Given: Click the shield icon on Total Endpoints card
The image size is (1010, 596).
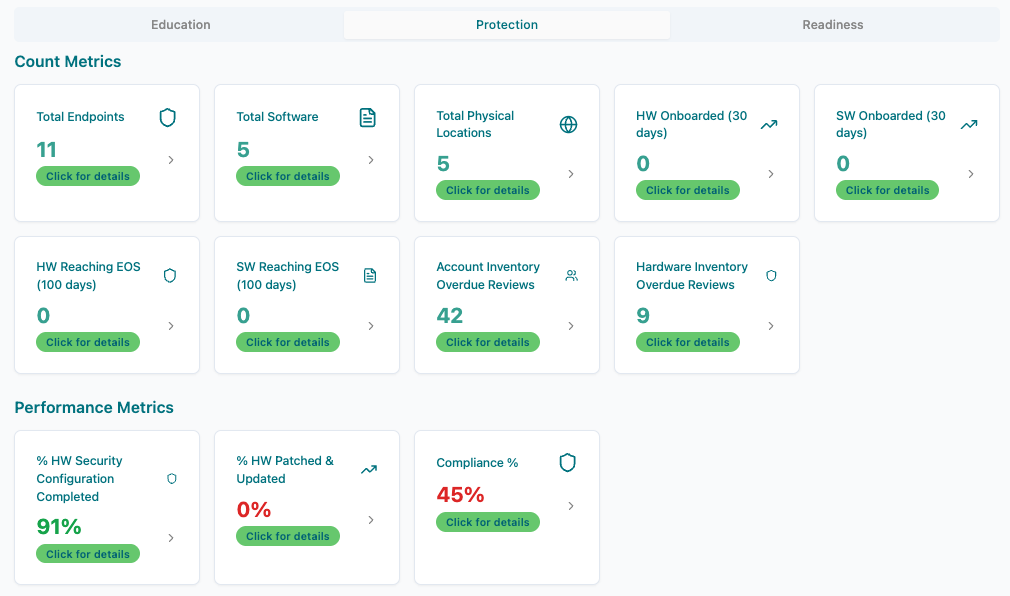Looking at the screenshot, I should coord(167,117).
